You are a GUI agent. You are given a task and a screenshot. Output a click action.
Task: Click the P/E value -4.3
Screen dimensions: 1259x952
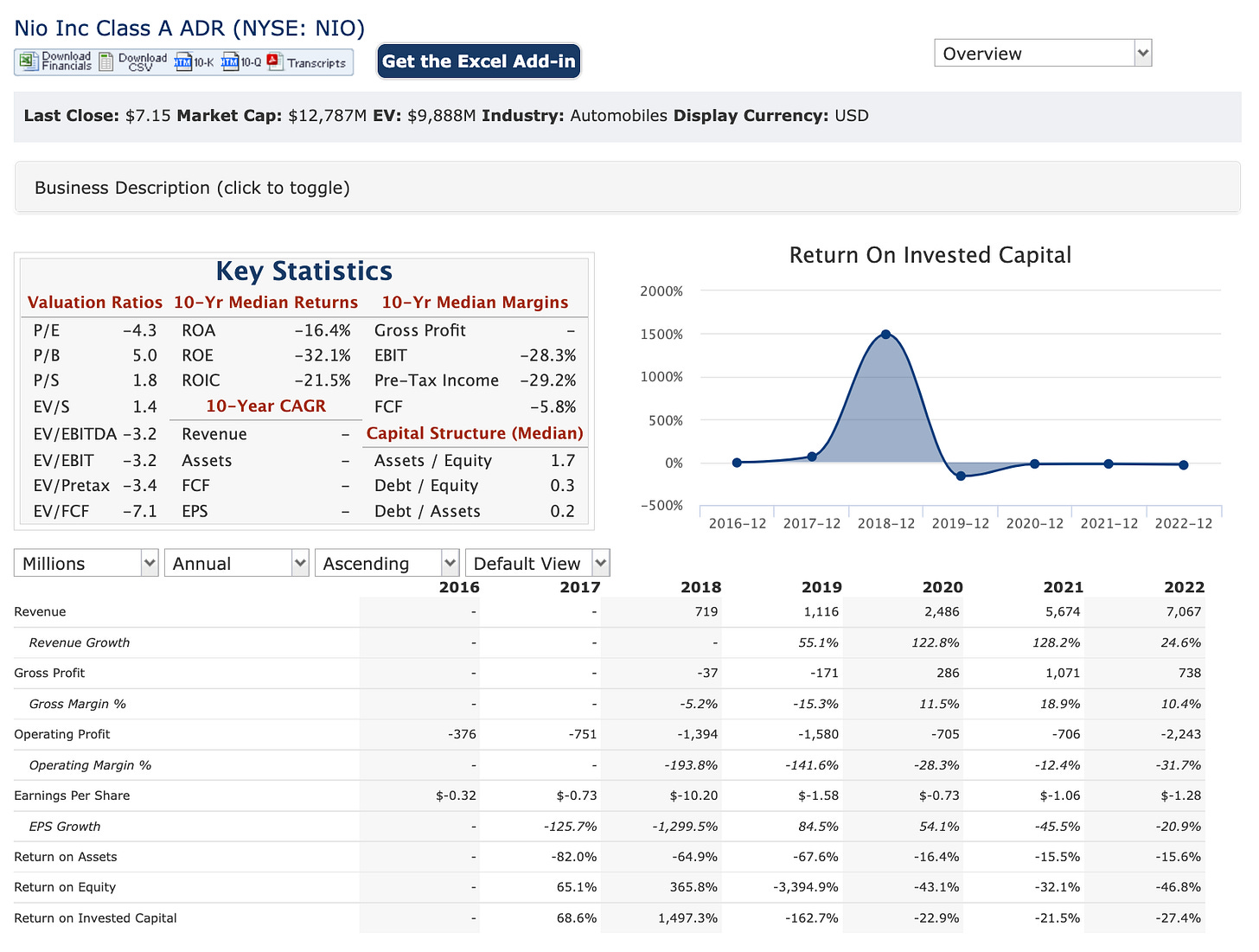(139, 330)
